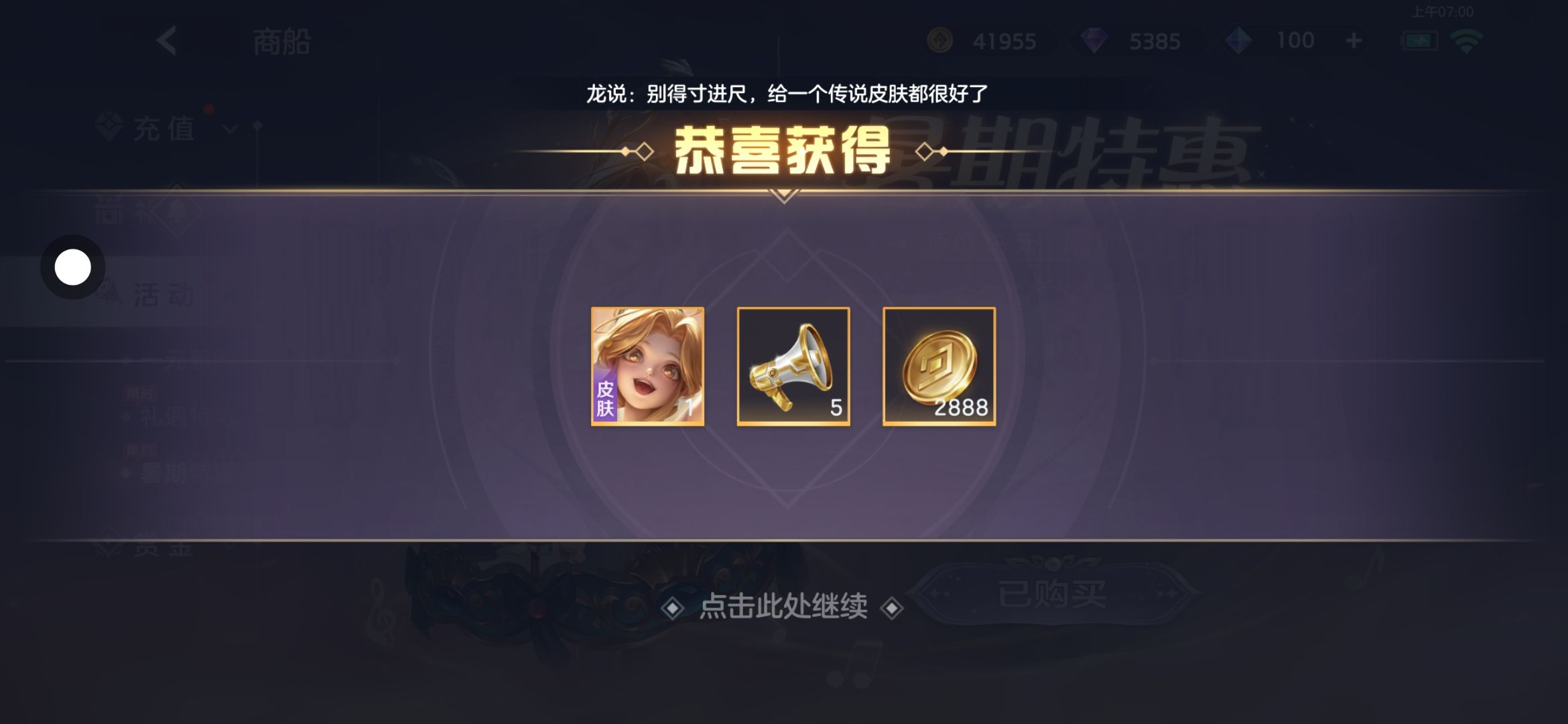Click the 商船 page title

coord(282,42)
